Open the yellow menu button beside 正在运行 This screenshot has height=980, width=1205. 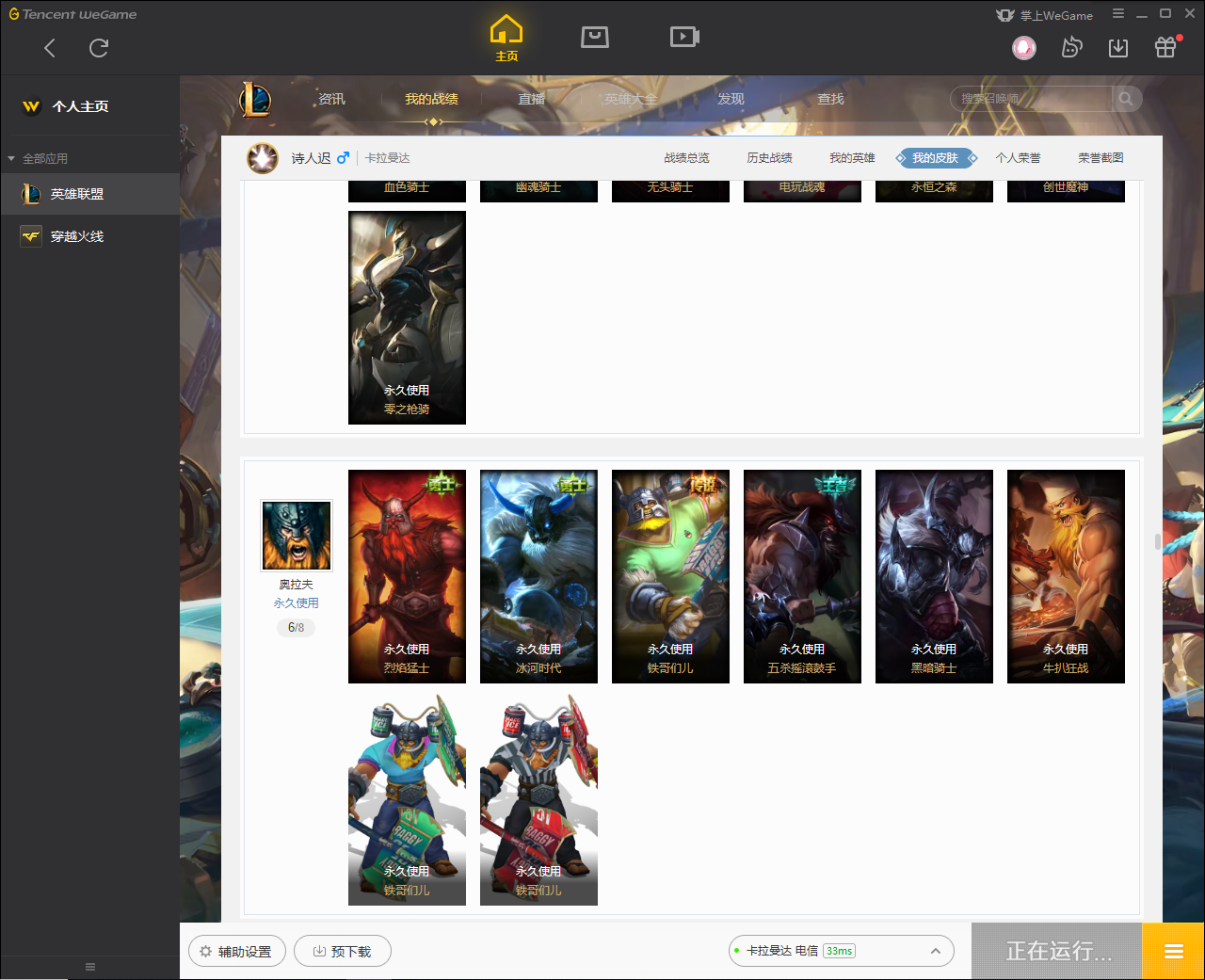pyautogui.click(x=1173, y=951)
